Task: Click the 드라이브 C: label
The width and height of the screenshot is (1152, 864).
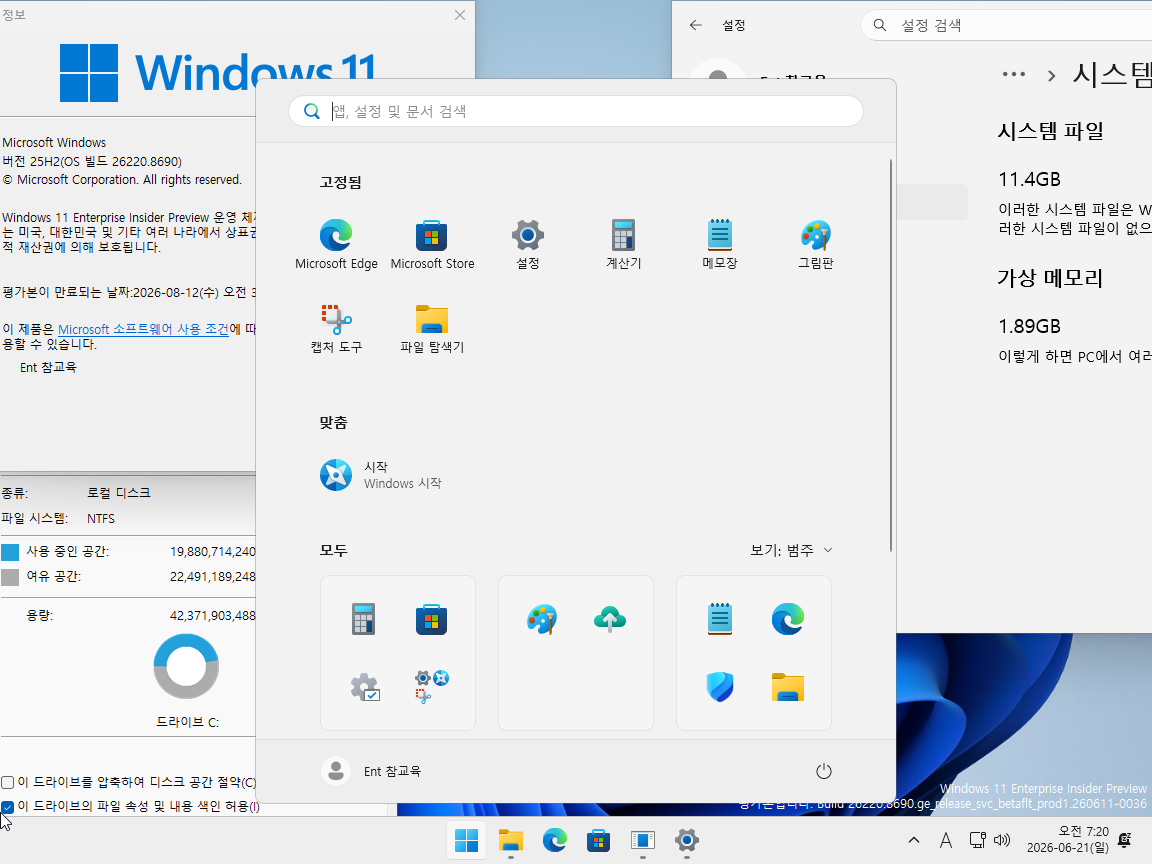Action: (187, 722)
